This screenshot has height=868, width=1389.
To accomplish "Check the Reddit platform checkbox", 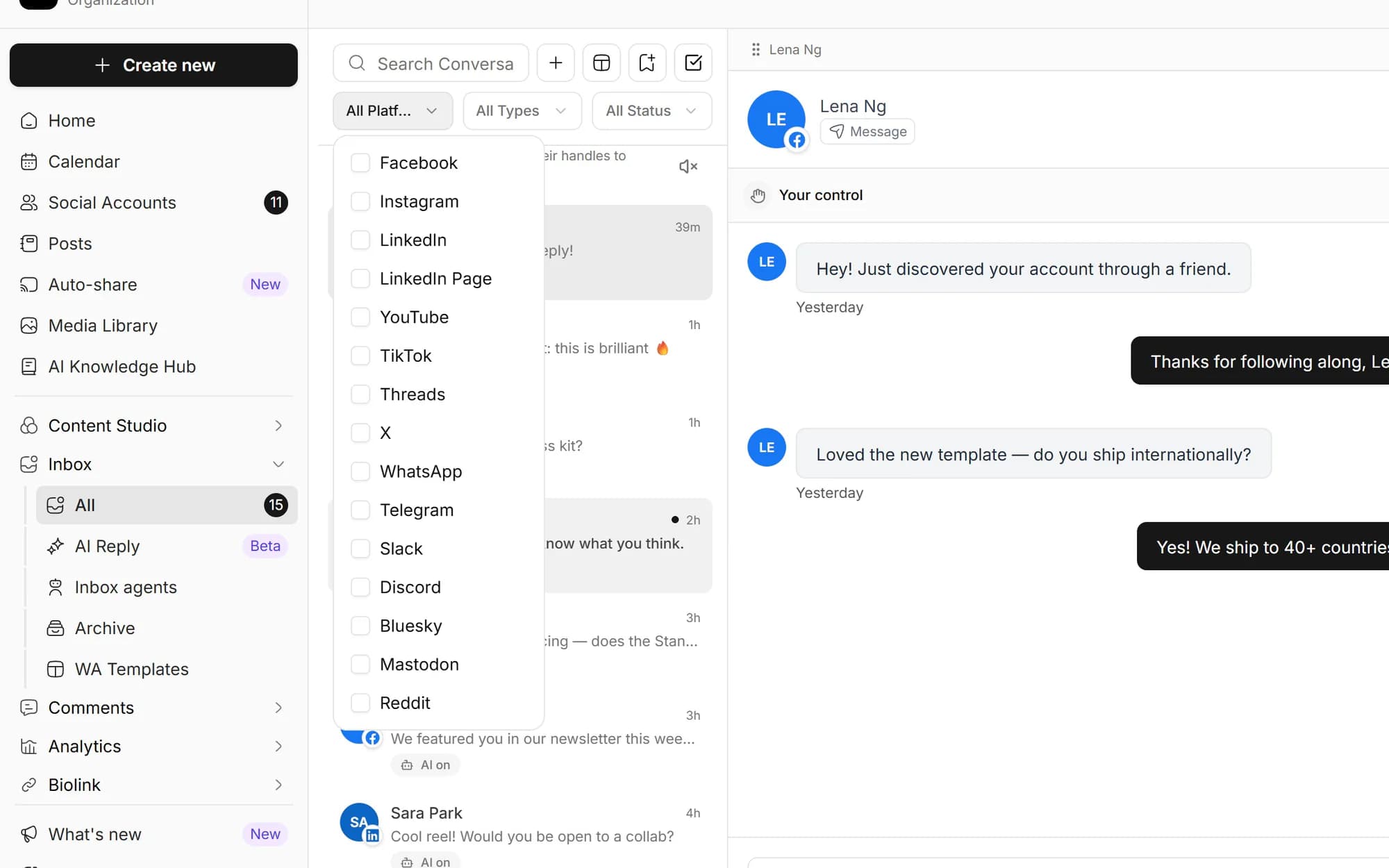I will (x=360, y=703).
